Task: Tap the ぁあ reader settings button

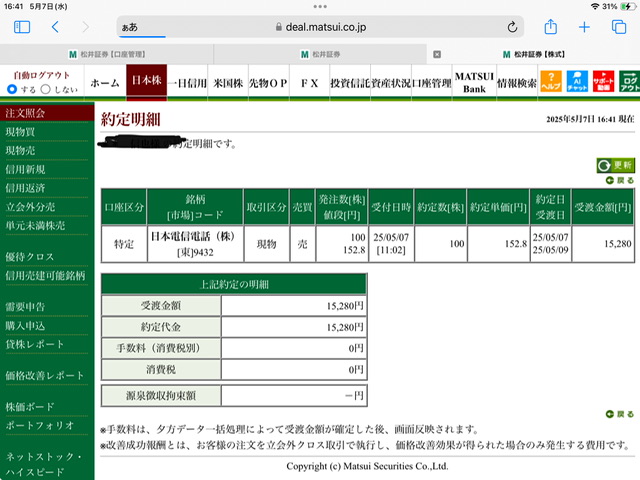Action: click(130, 27)
